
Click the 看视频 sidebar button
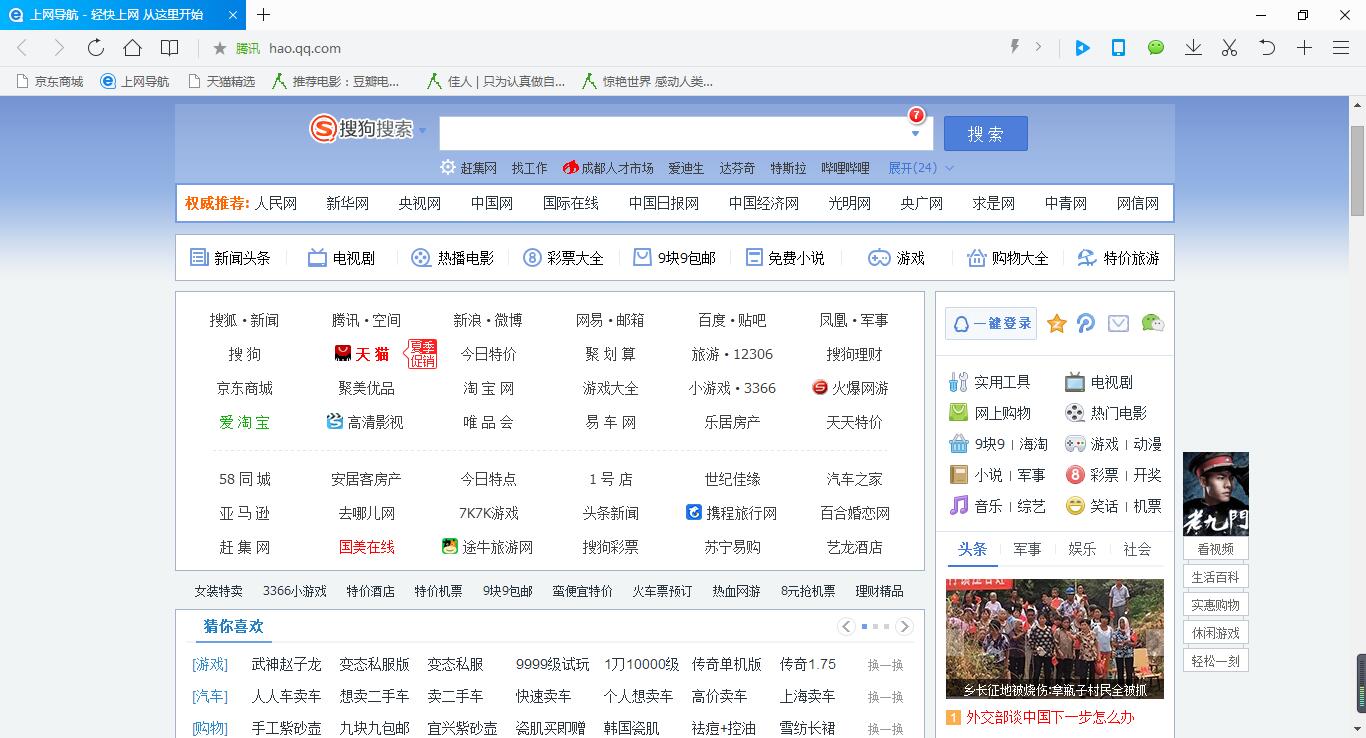pyautogui.click(x=1216, y=549)
